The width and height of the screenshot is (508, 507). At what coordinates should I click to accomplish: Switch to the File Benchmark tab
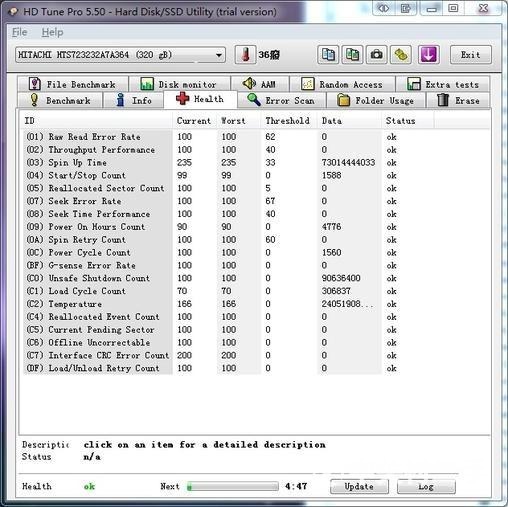point(73,84)
